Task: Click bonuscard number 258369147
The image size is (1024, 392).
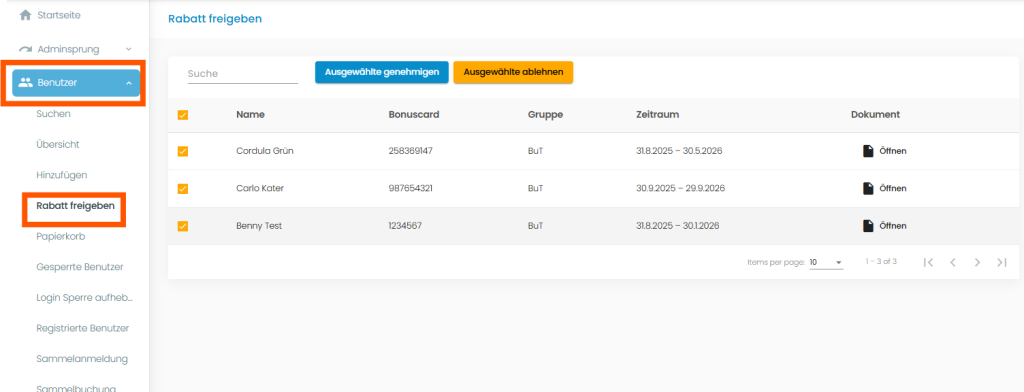Action: pos(411,151)
